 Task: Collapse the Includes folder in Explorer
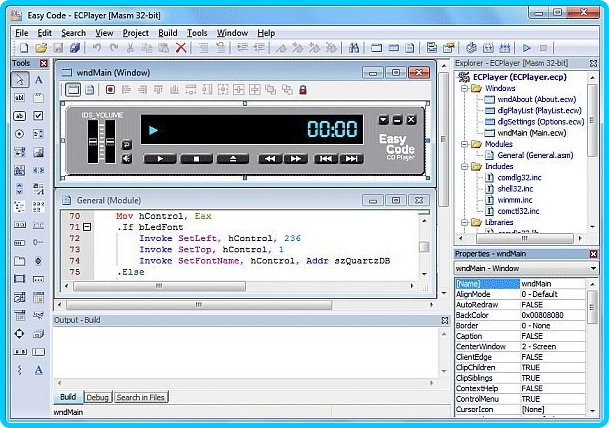[x=464, y=166]
